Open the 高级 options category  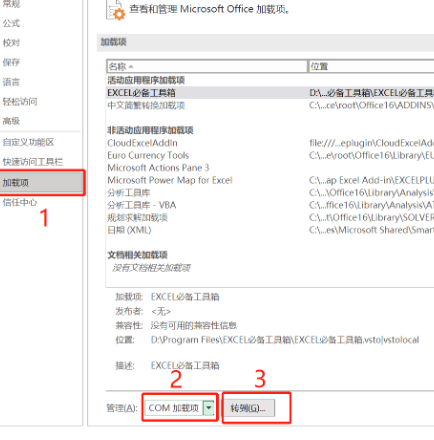pos(11,121)
